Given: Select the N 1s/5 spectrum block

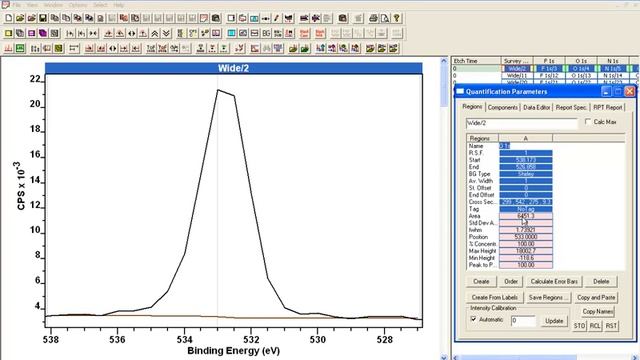Looking at the screenshot, I should pyautogui.click(x=613, y=68).
